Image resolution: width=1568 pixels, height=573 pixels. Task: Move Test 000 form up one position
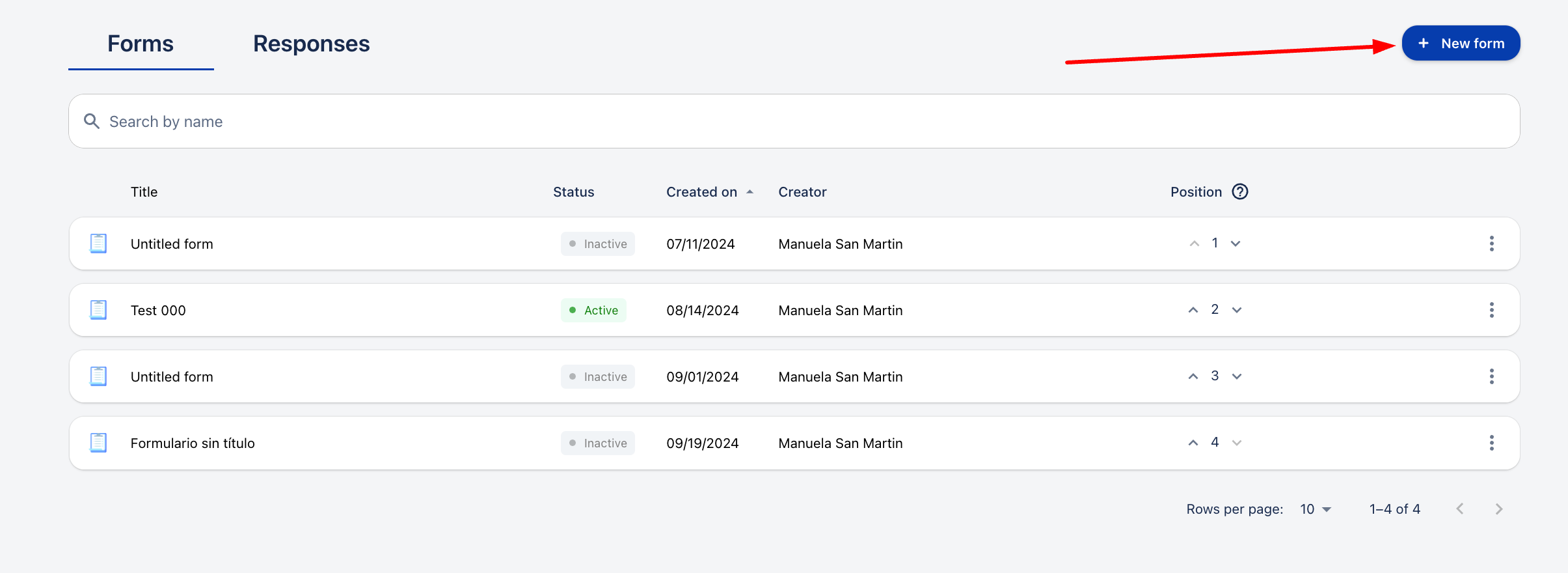point(1193,310)
